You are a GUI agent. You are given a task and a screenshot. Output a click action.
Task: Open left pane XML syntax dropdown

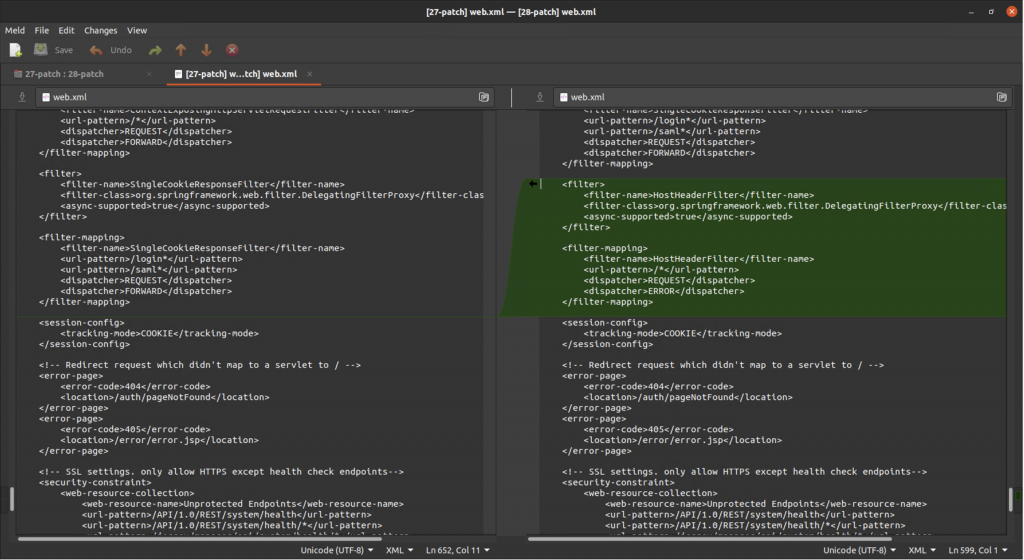pos(401,550)
